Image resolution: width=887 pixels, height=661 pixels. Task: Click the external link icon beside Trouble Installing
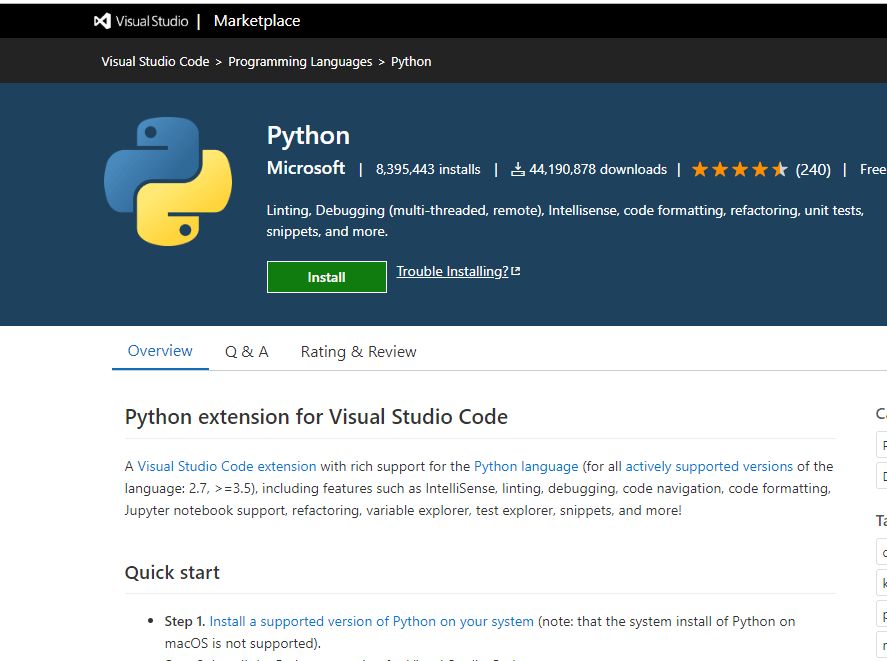tap(516, 271)
